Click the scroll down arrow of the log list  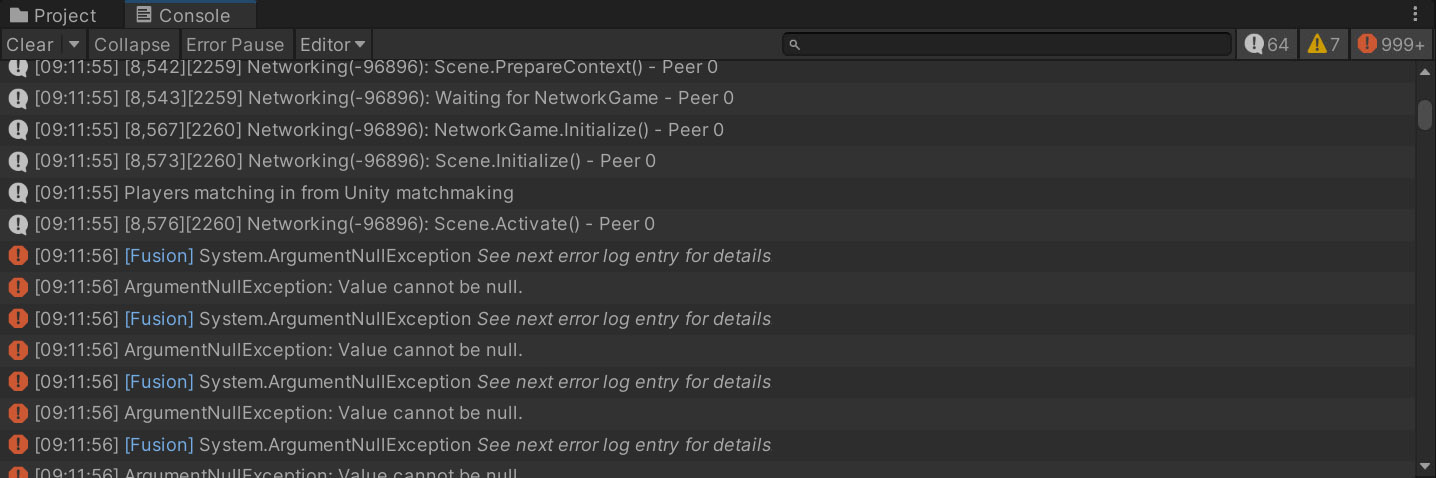(1425, 466)
